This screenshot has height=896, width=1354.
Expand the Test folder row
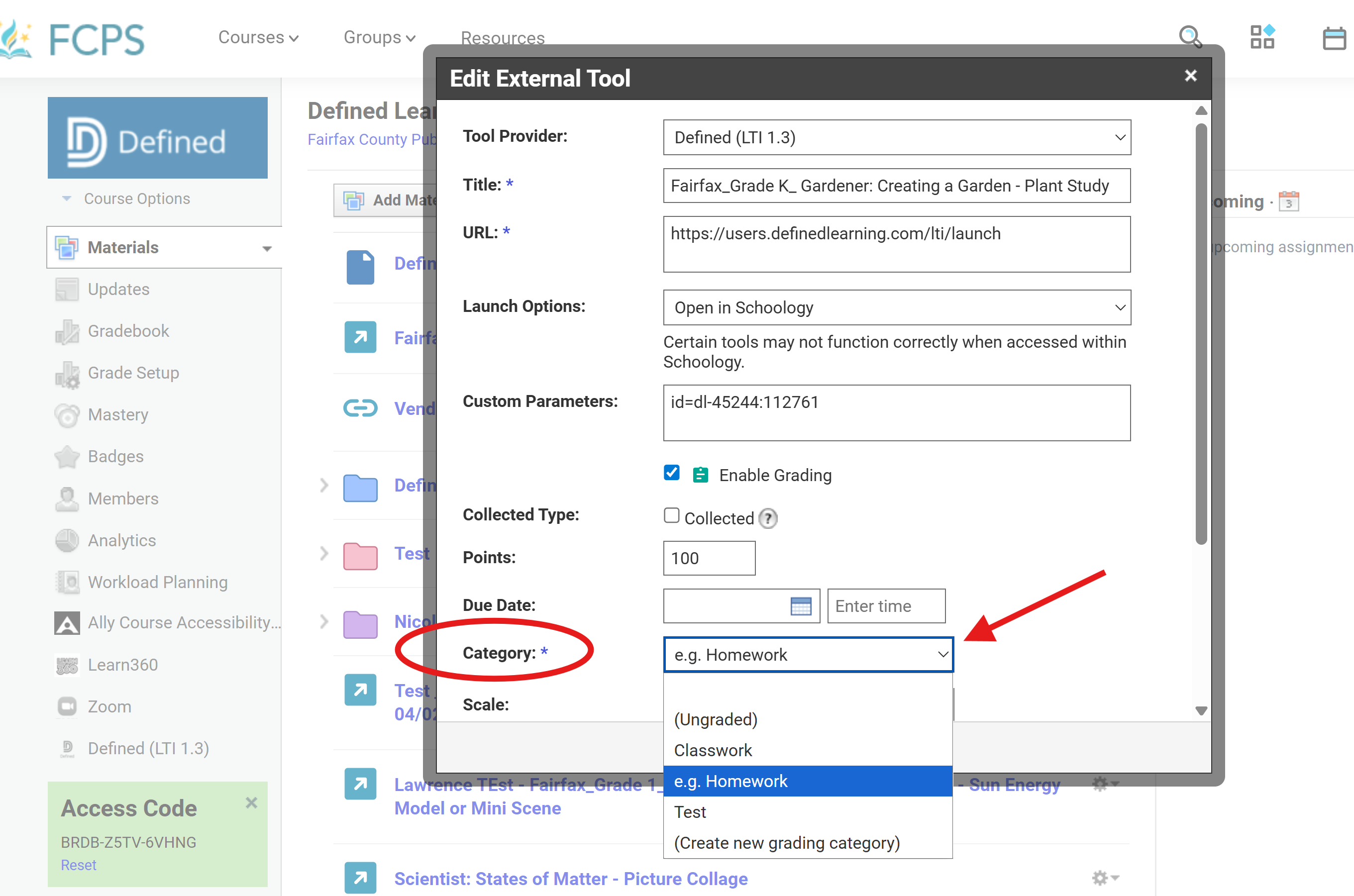pos(324,553)
